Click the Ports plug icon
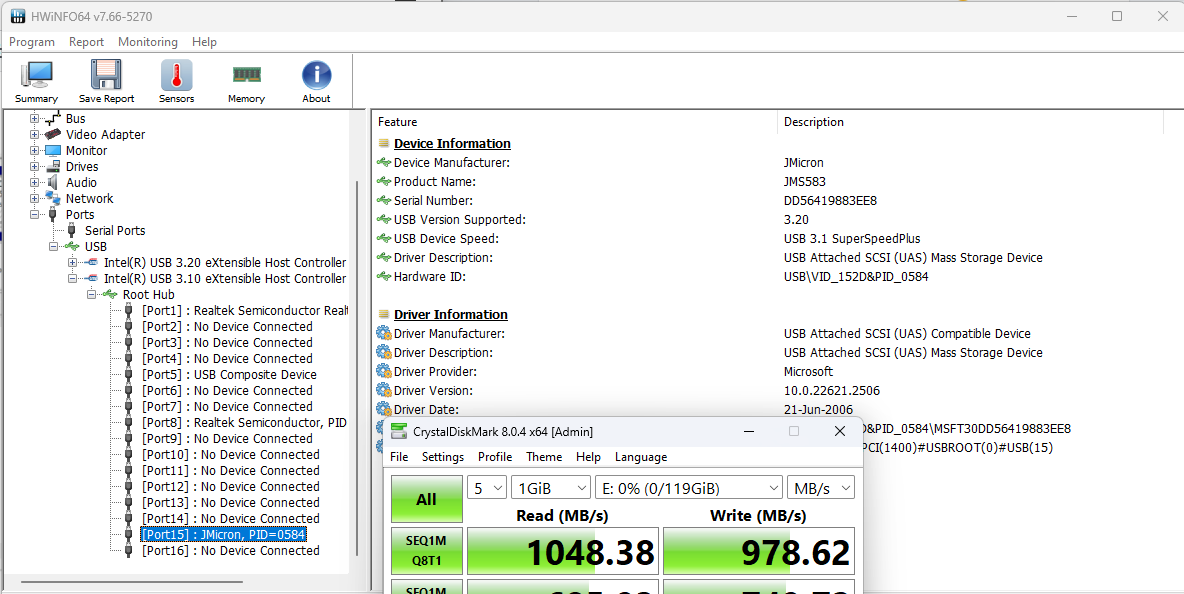 pos(52,214)
